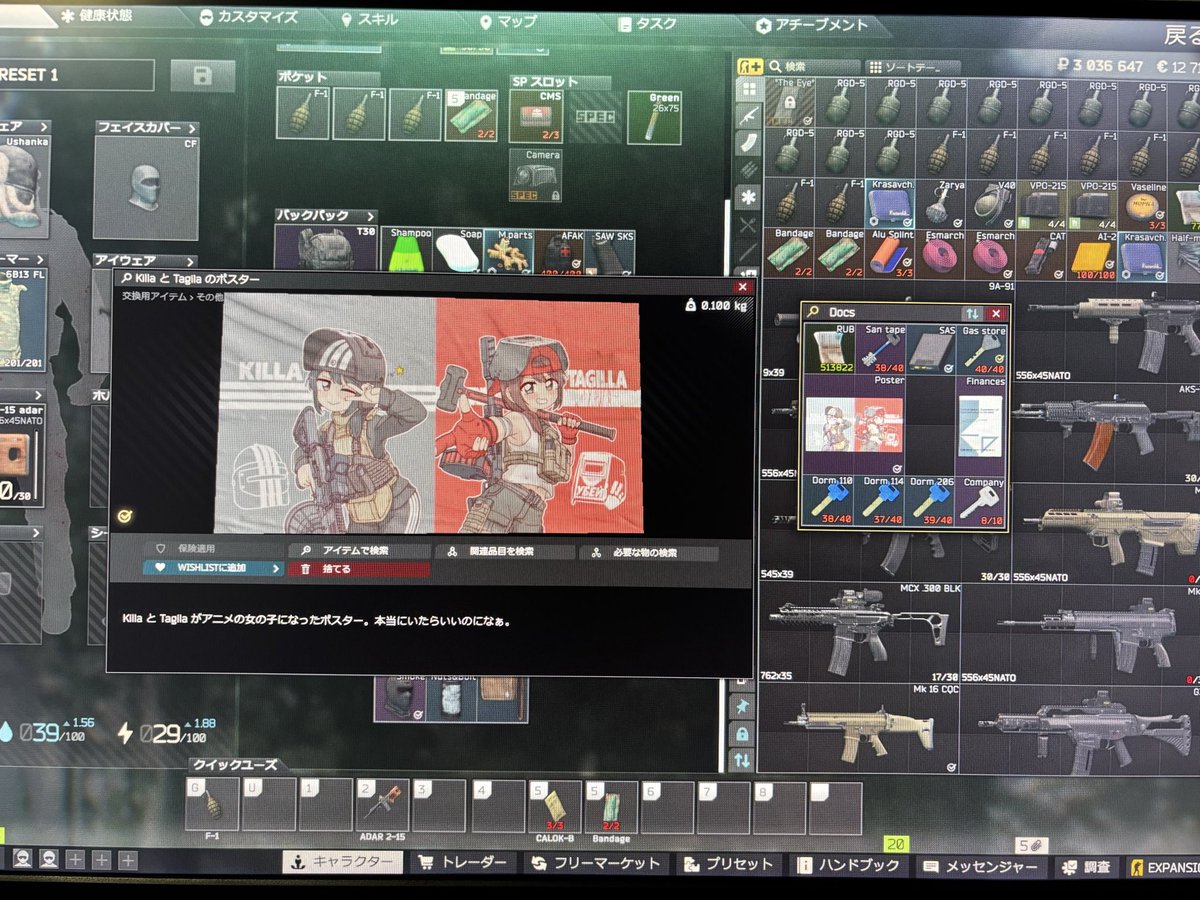1200x900 pixels.
Task: Open the マップ (Map) tab
Action: click(509, 22)
